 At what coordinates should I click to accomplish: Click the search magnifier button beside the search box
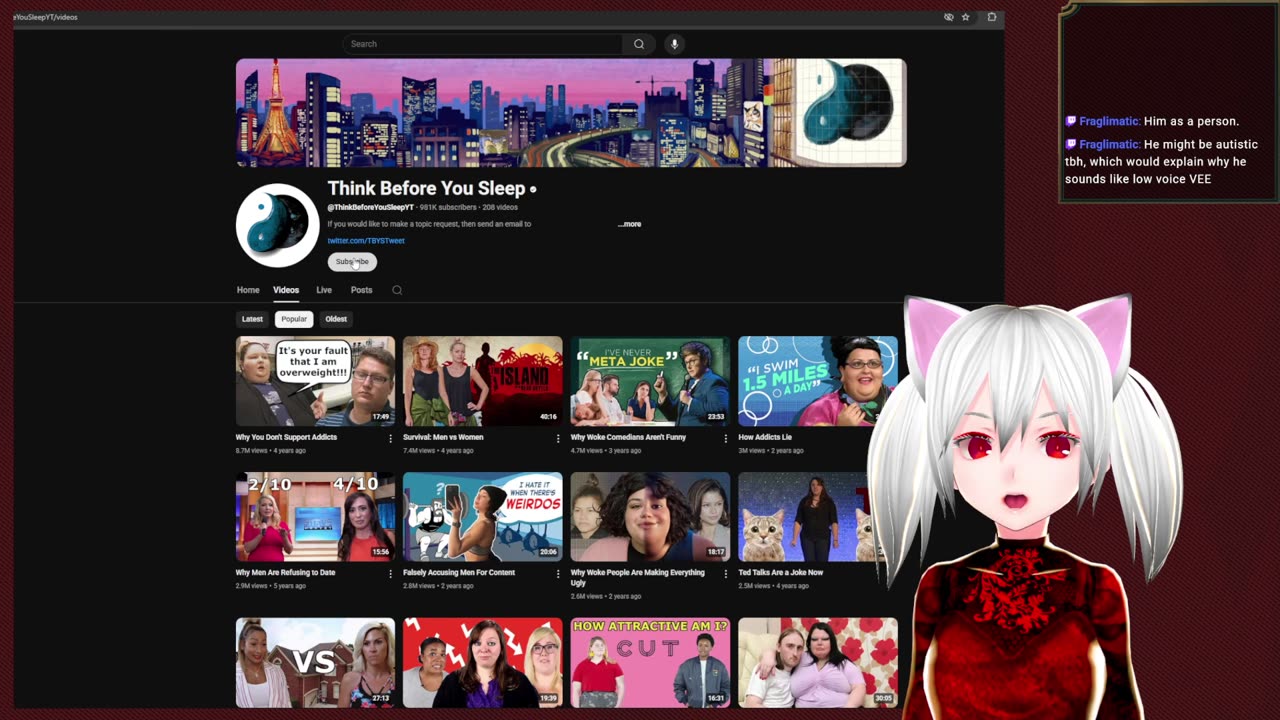click(x=639, y=44)
